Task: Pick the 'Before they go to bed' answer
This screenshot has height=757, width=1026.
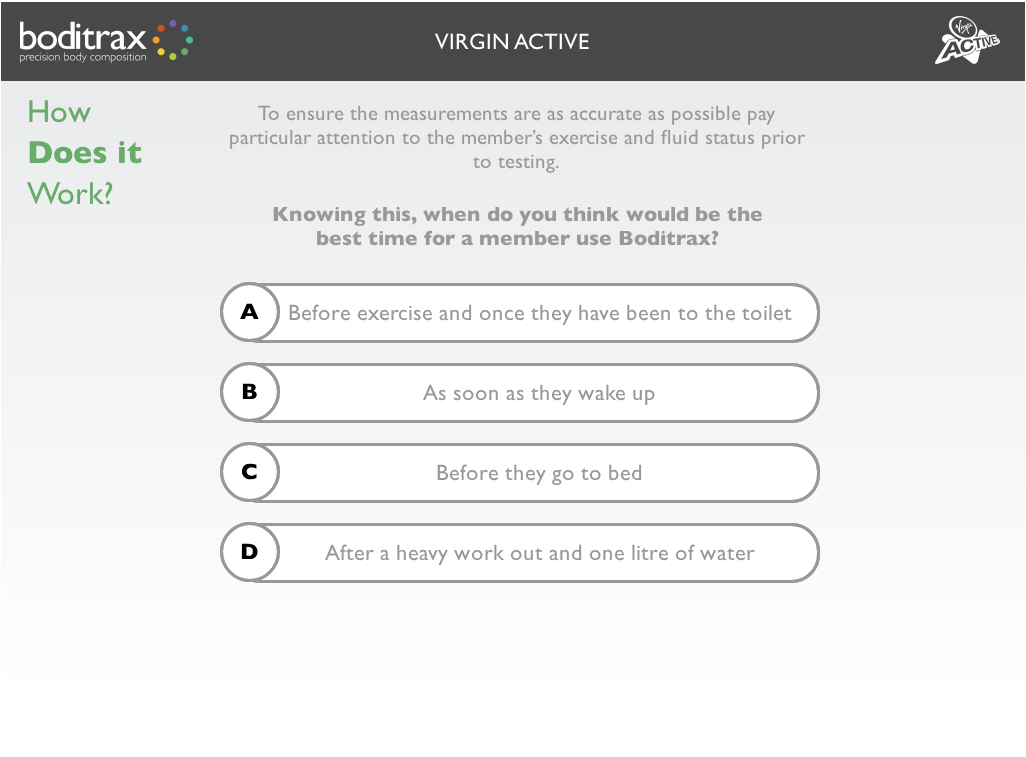Action: pos(539,473)
